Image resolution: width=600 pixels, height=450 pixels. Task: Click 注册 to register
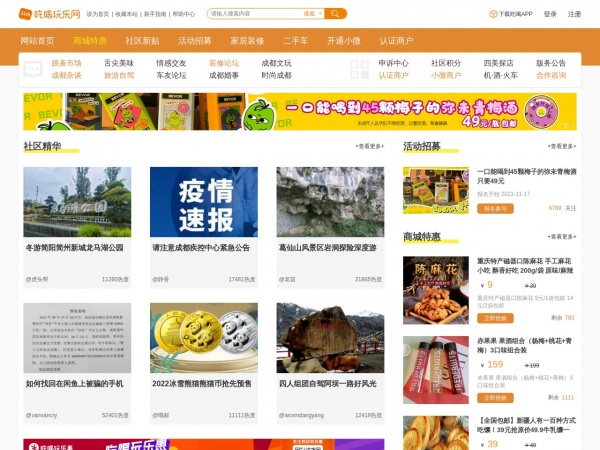(x=574, y=14)
